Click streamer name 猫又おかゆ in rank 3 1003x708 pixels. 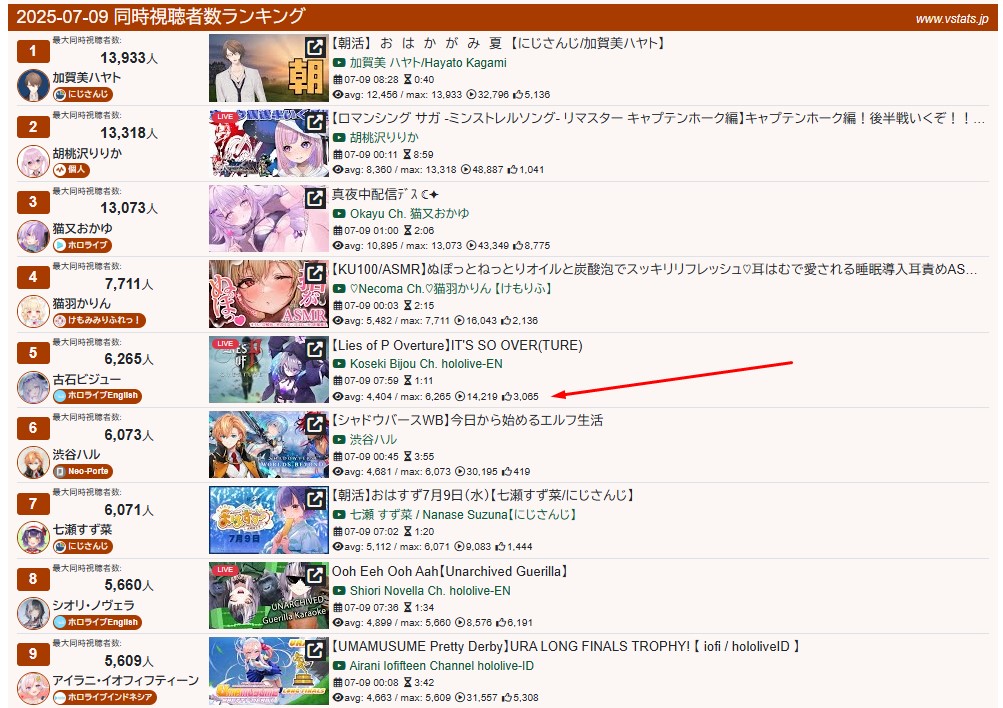tap(83, 228)
